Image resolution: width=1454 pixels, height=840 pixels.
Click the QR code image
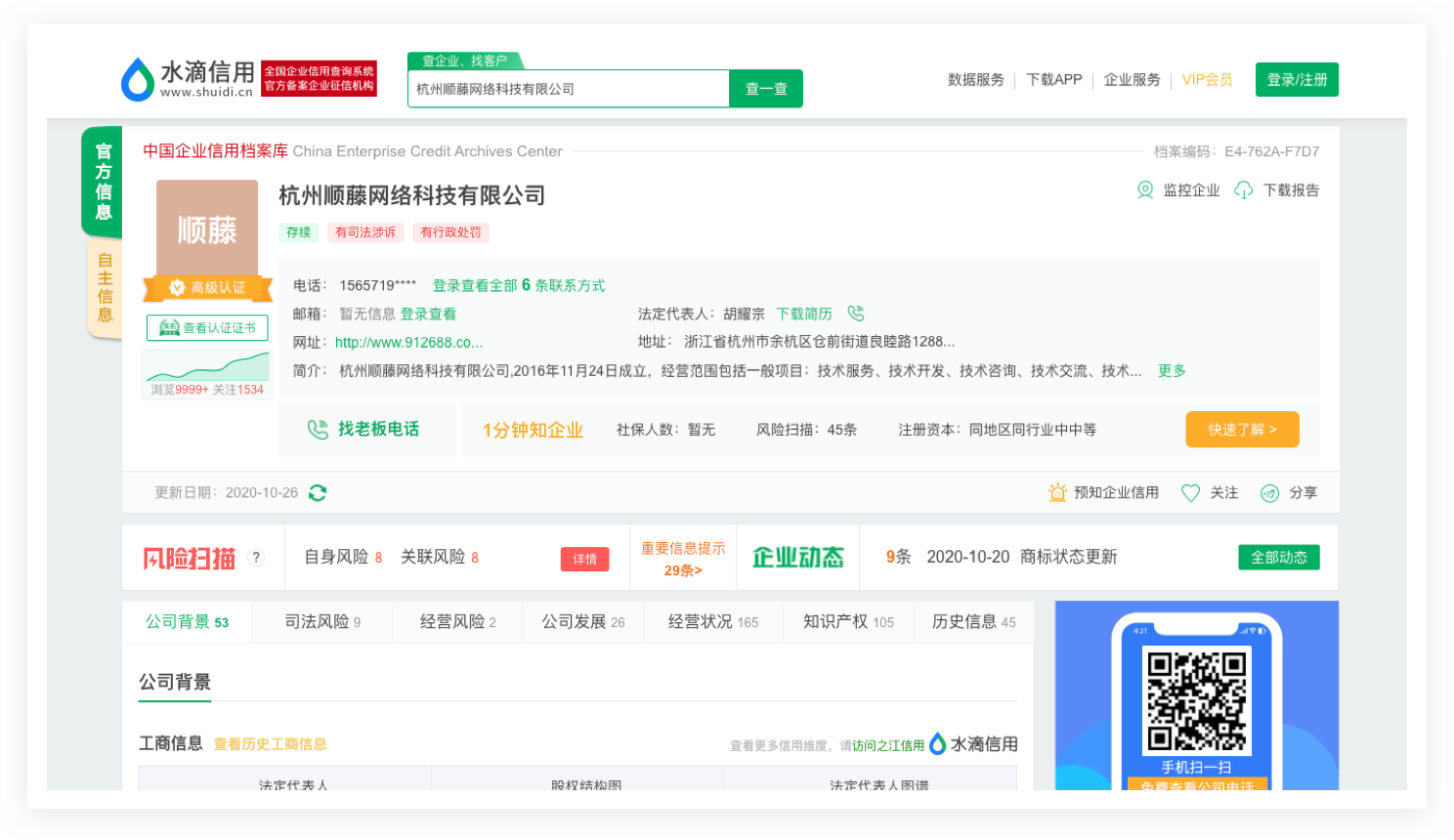1197,700
